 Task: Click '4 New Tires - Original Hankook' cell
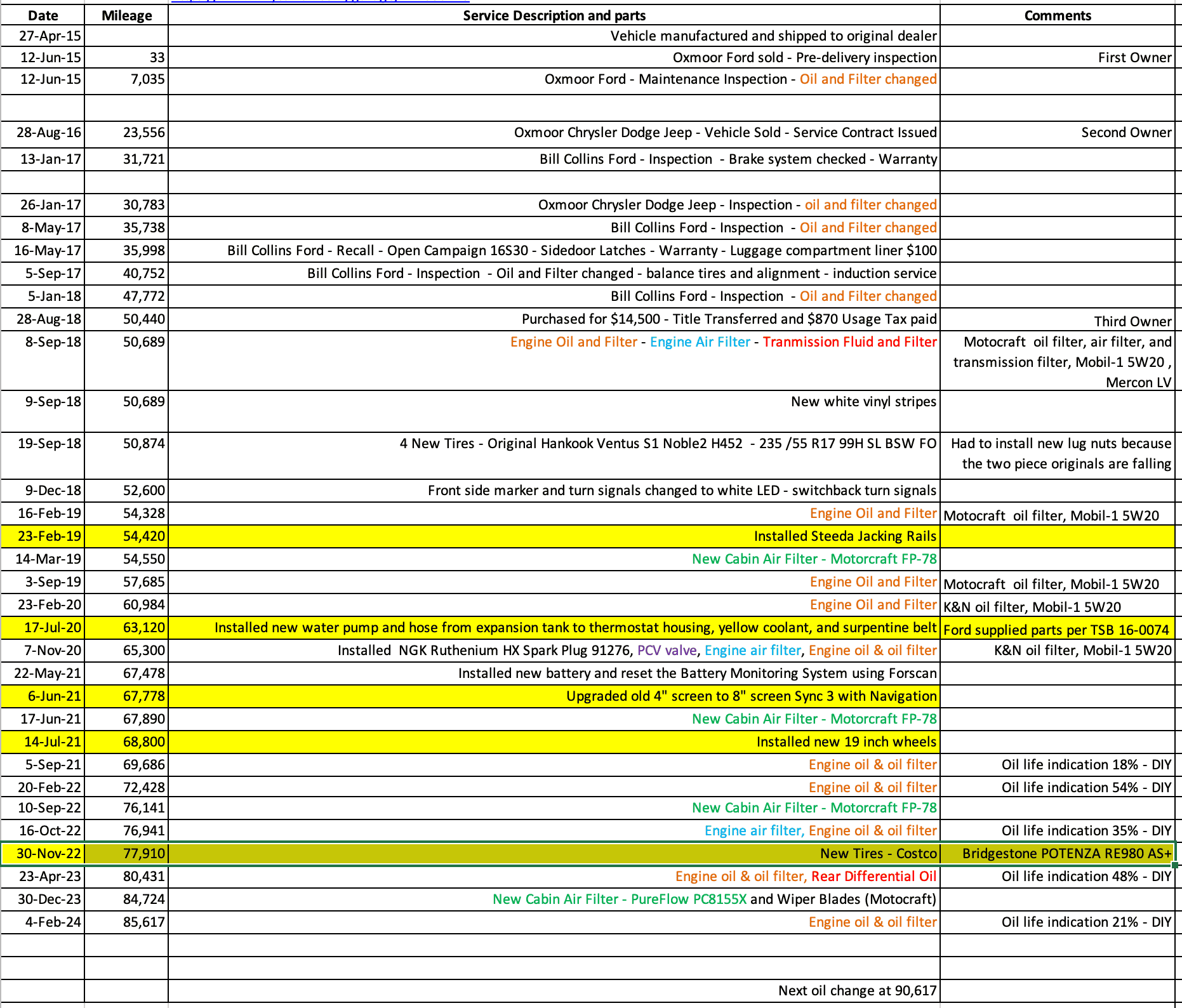[x=554, y=456]
